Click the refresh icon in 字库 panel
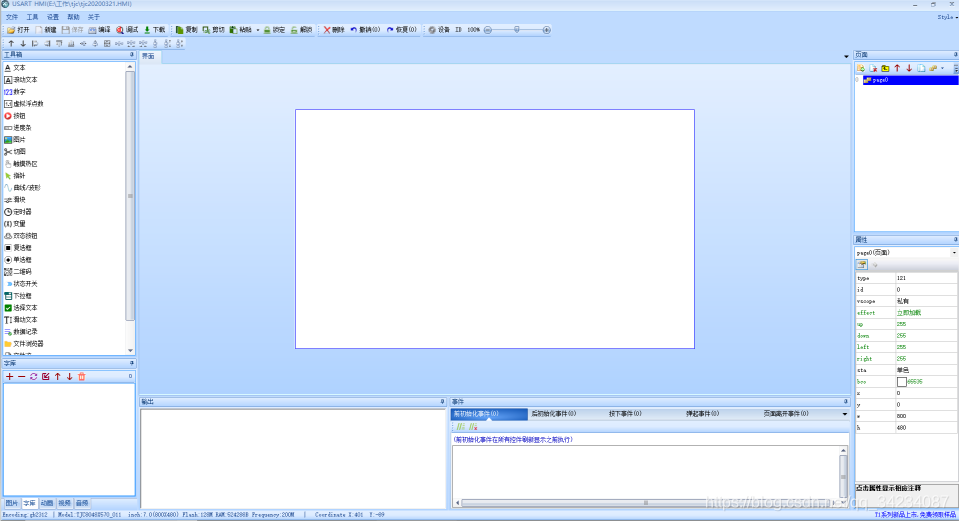 coord(34,377)
